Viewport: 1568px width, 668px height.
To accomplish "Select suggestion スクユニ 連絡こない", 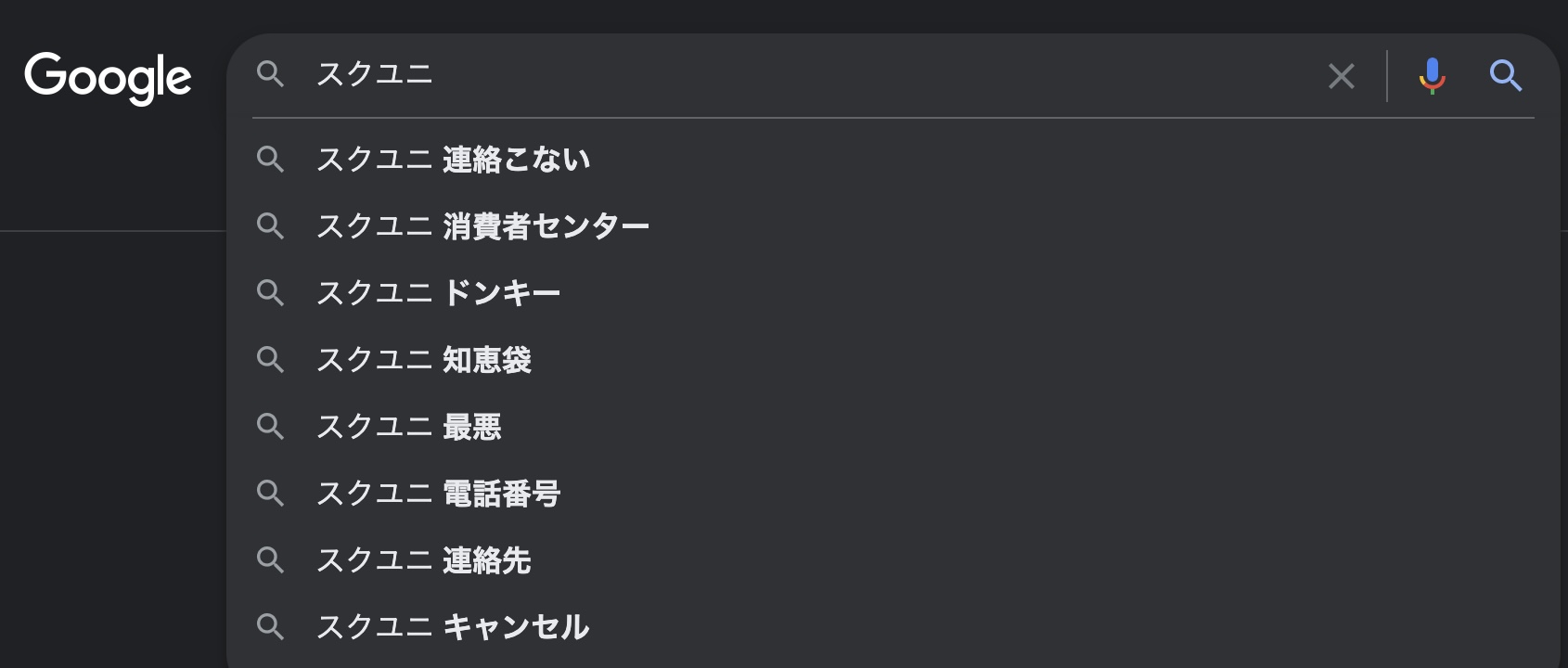I will 893,160.
